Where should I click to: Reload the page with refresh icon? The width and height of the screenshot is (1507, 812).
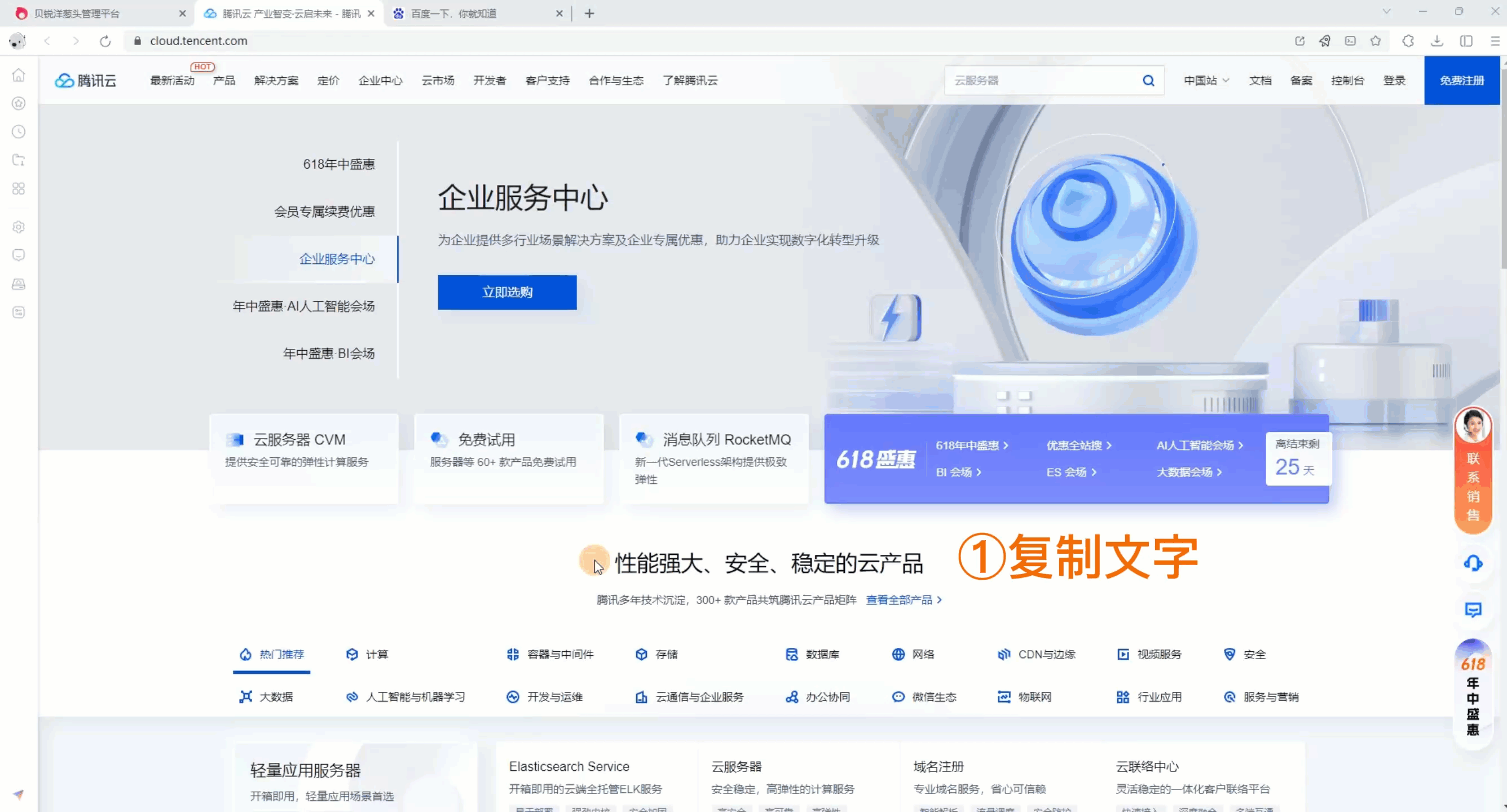tap(105, 41)
